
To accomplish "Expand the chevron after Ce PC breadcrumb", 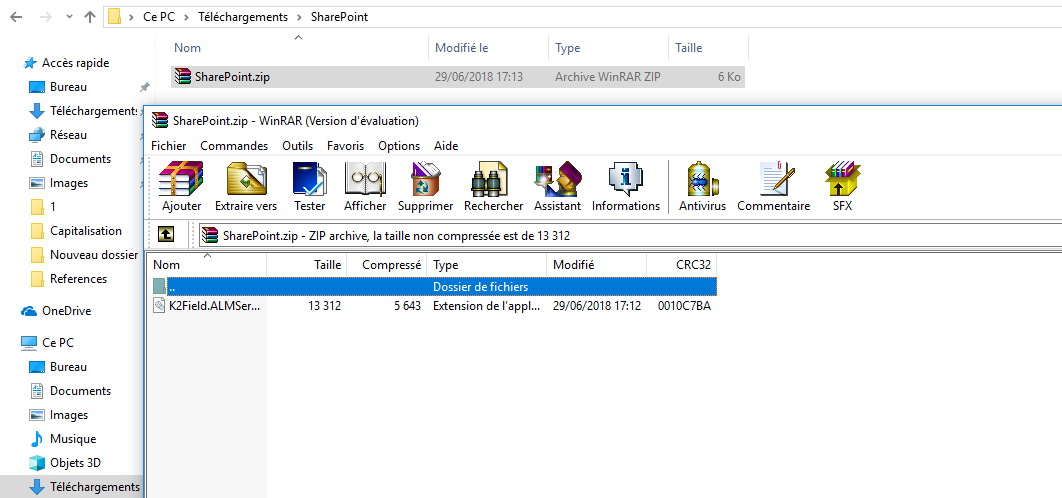I will 186,17.
